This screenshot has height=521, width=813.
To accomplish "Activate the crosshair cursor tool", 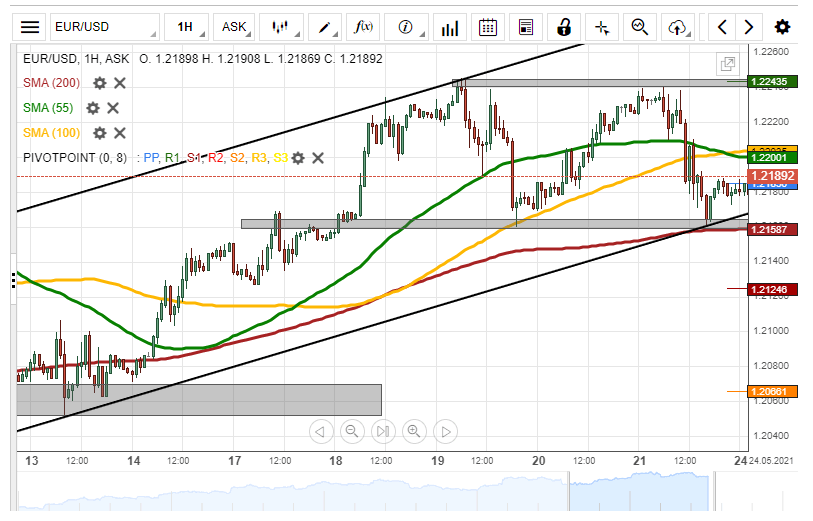I will pos(602,27).
